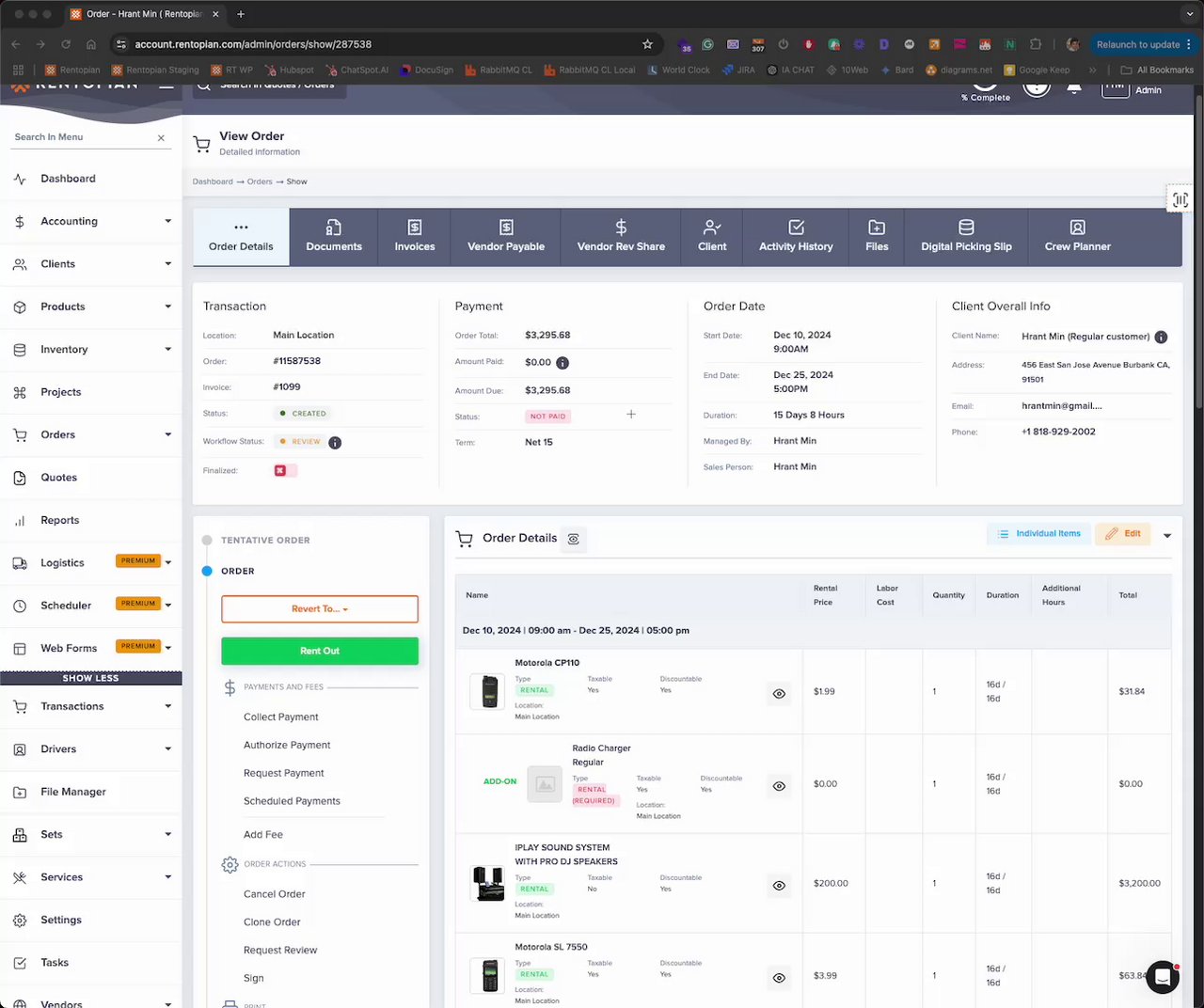The height and width of the screenshot is (1008, 1204).
Task: Click the info icon next to Amount Paid
Action: 562,363
